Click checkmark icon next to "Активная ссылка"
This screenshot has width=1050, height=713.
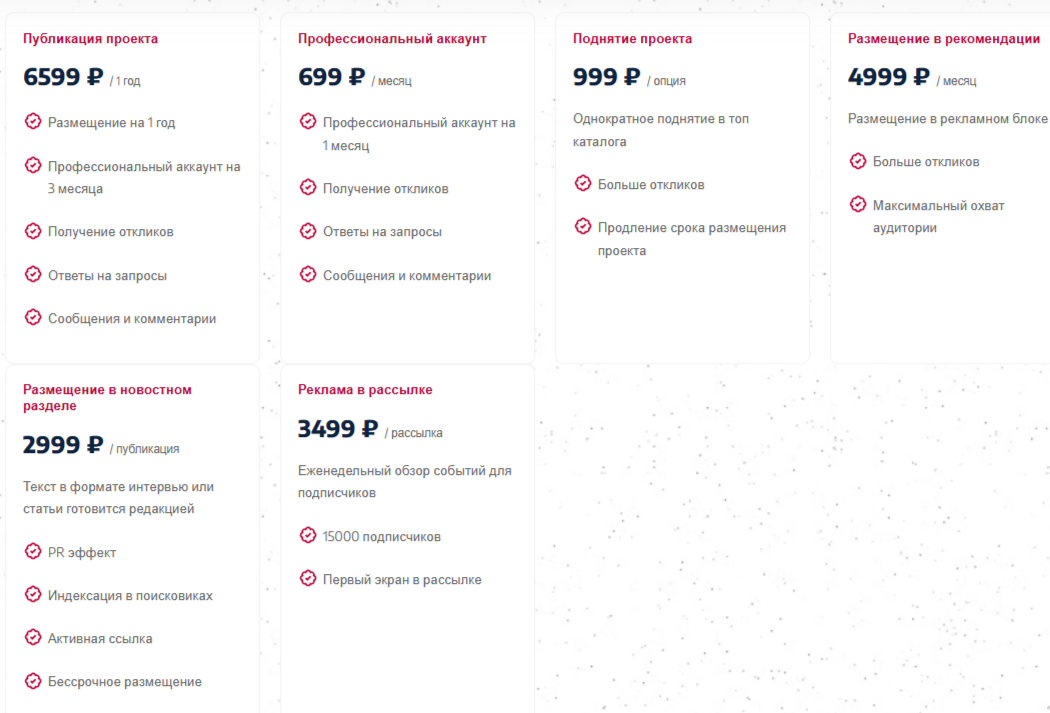pos(33,638)
